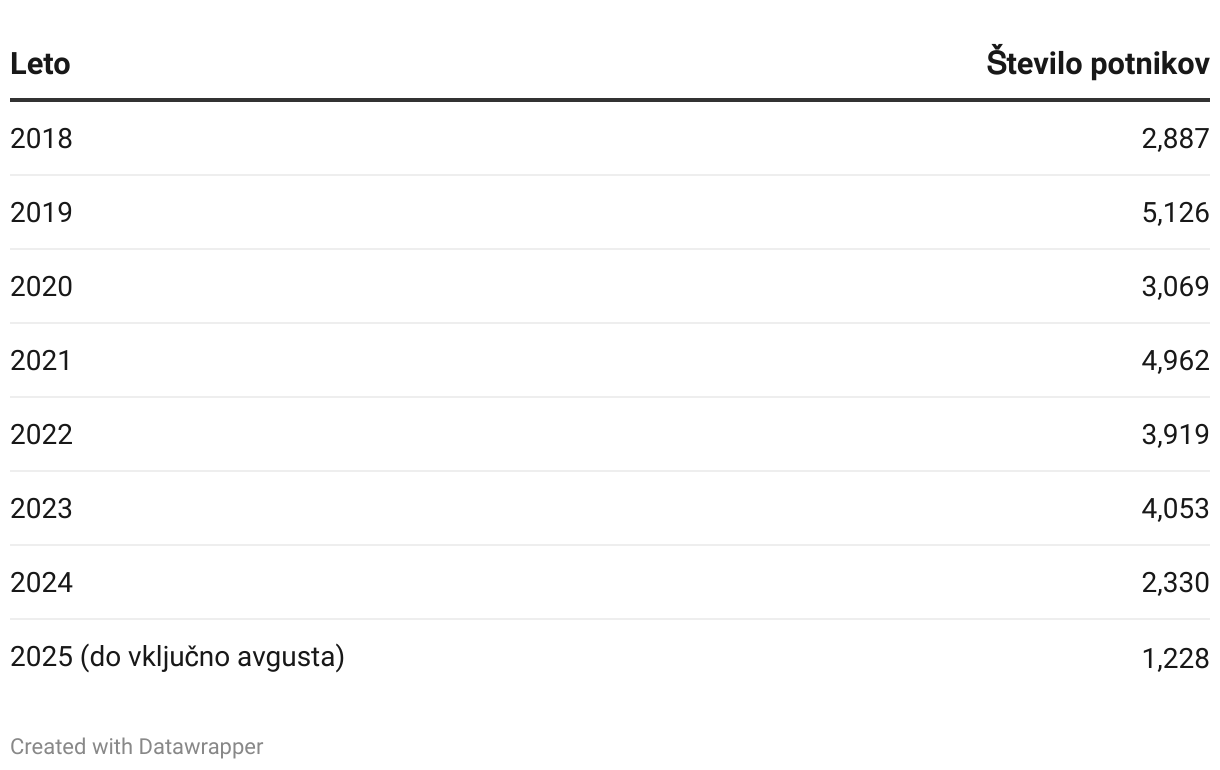The image size is (1220, 770).
Task: Select the 2019 year cell
Action: click(x=41, y=212)
